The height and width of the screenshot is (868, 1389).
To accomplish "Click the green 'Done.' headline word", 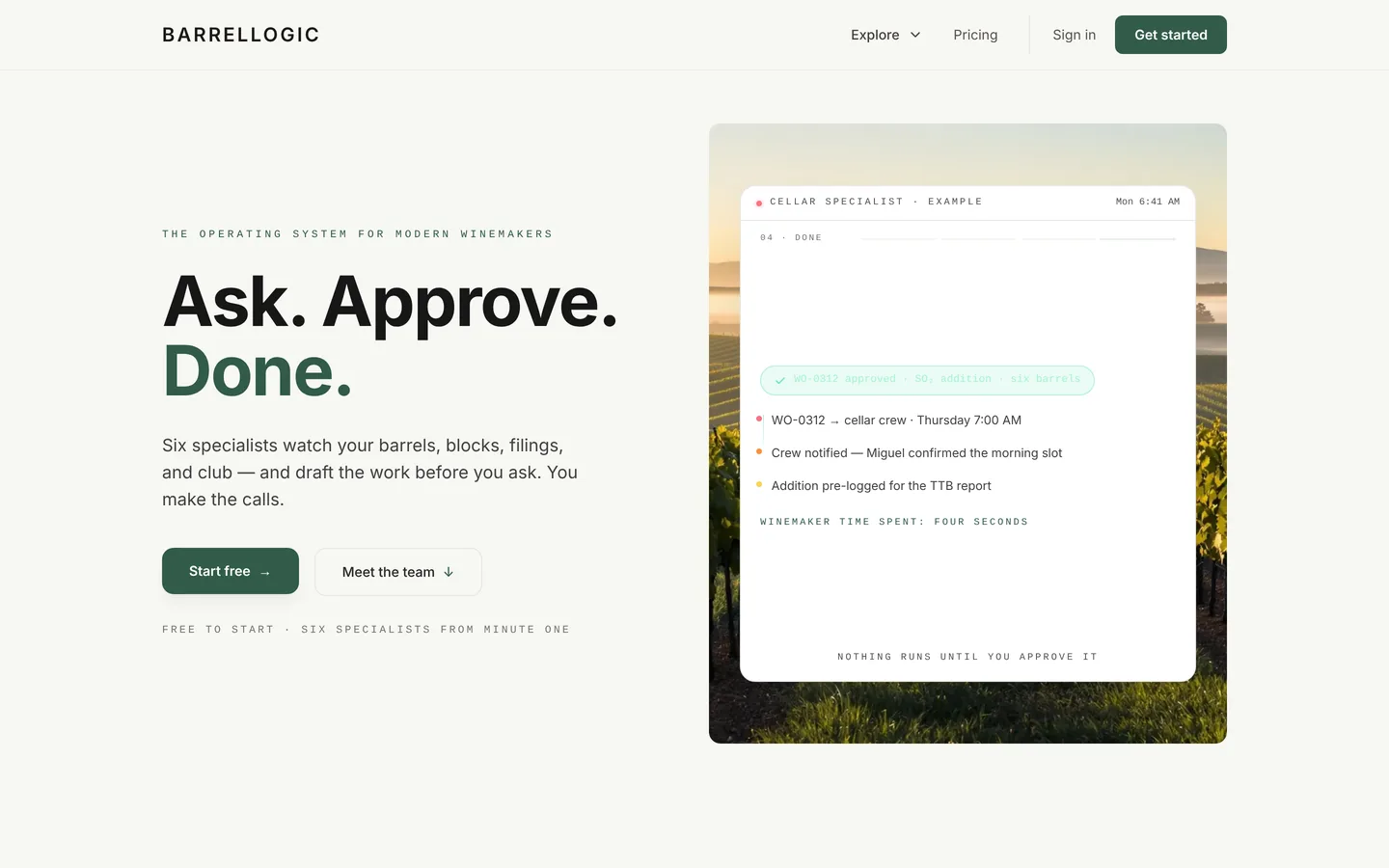I will (x=258, y=371).
